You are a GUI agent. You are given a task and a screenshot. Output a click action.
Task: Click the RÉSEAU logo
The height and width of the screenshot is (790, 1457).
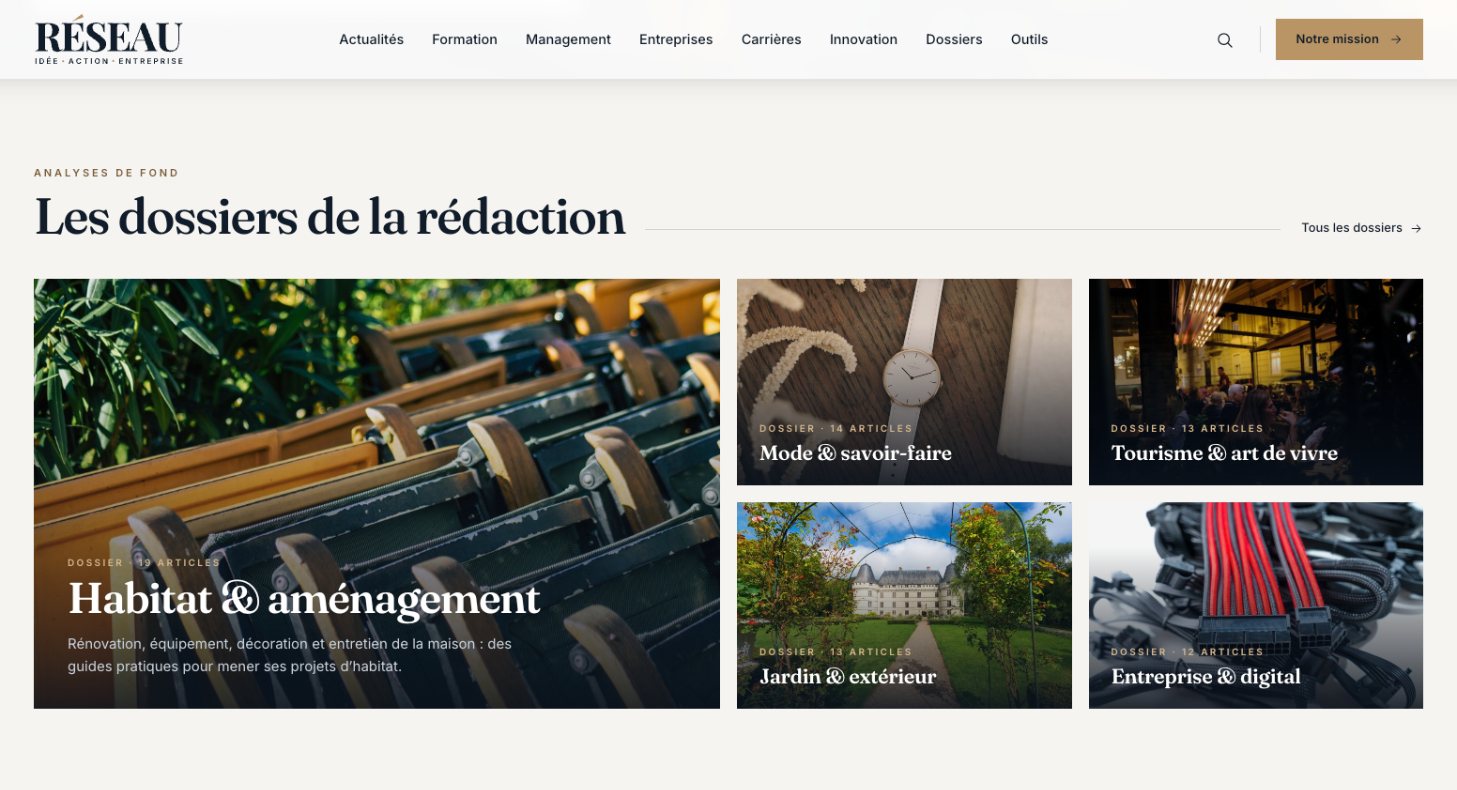tap(109, 40)
